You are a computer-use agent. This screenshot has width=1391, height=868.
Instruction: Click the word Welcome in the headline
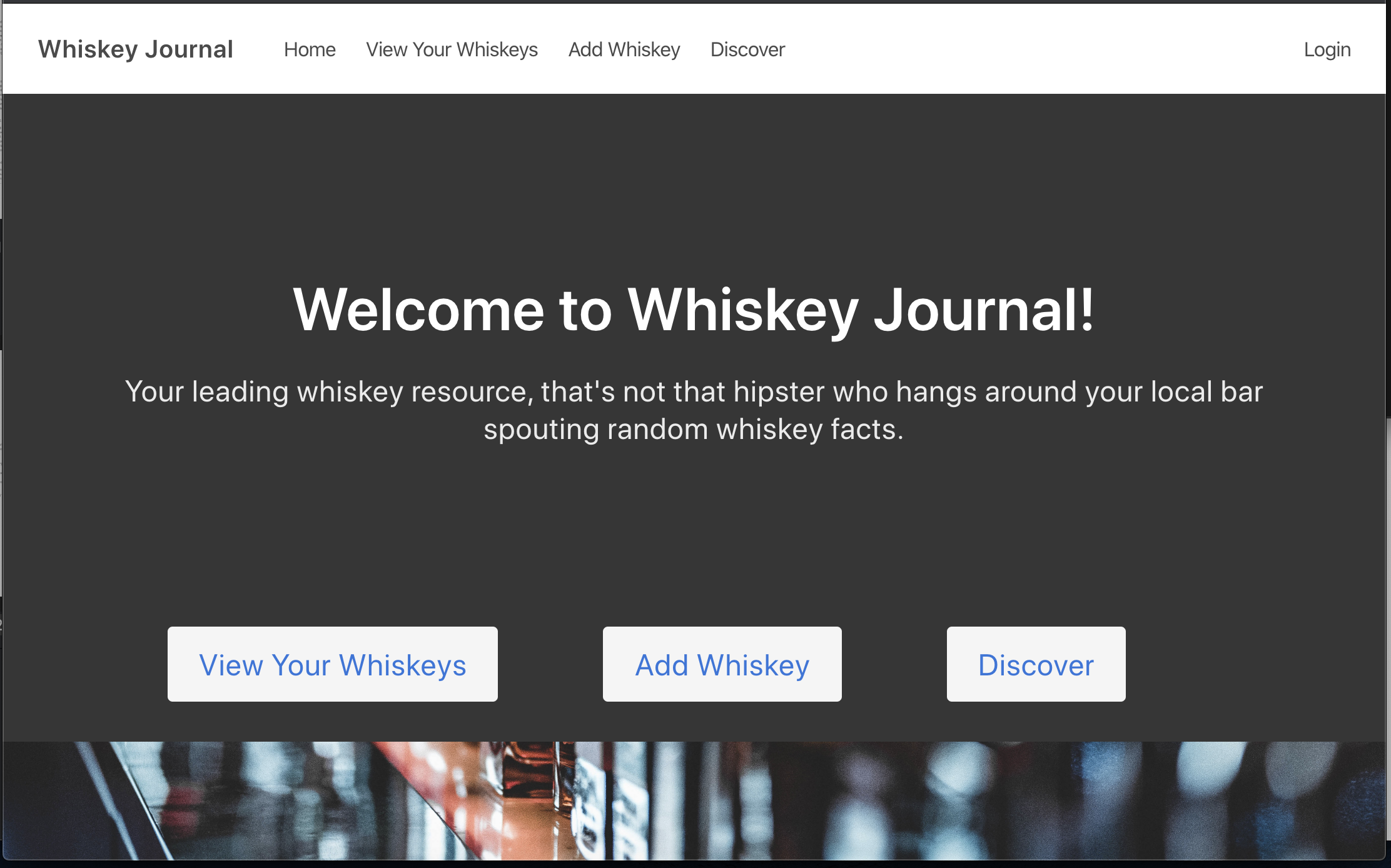tap(419, 310)
